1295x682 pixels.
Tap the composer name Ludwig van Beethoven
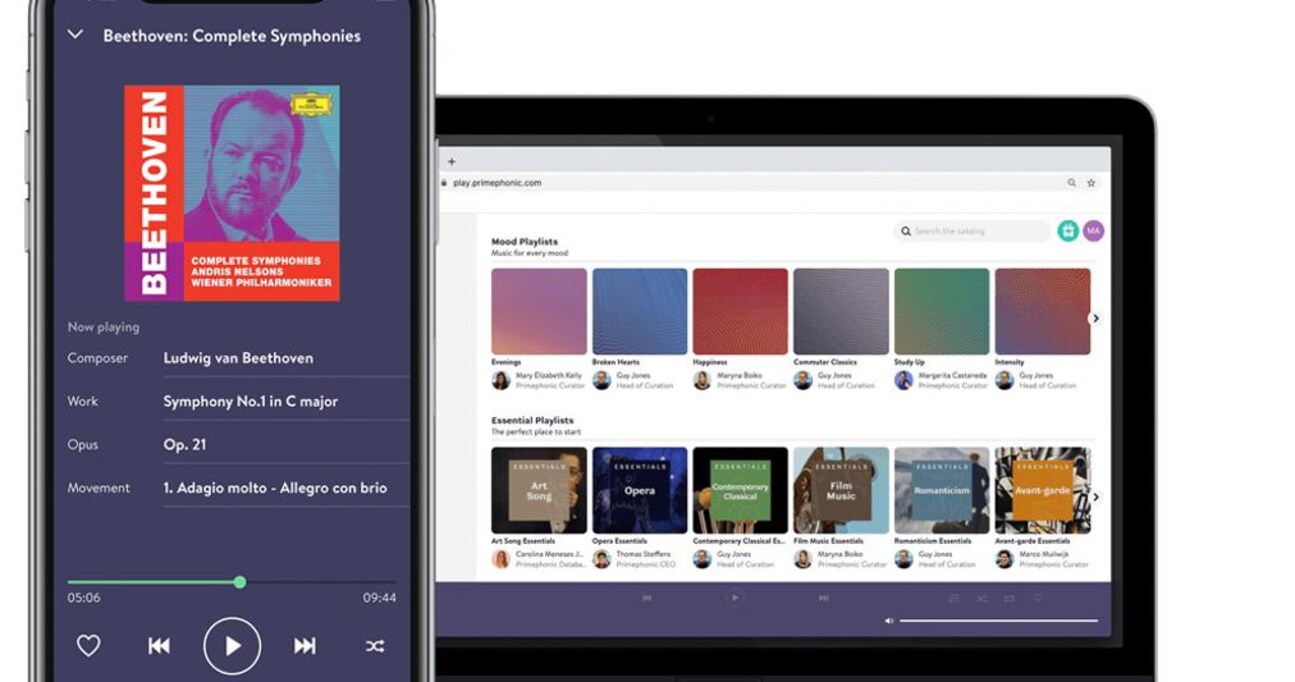(238, 358)
